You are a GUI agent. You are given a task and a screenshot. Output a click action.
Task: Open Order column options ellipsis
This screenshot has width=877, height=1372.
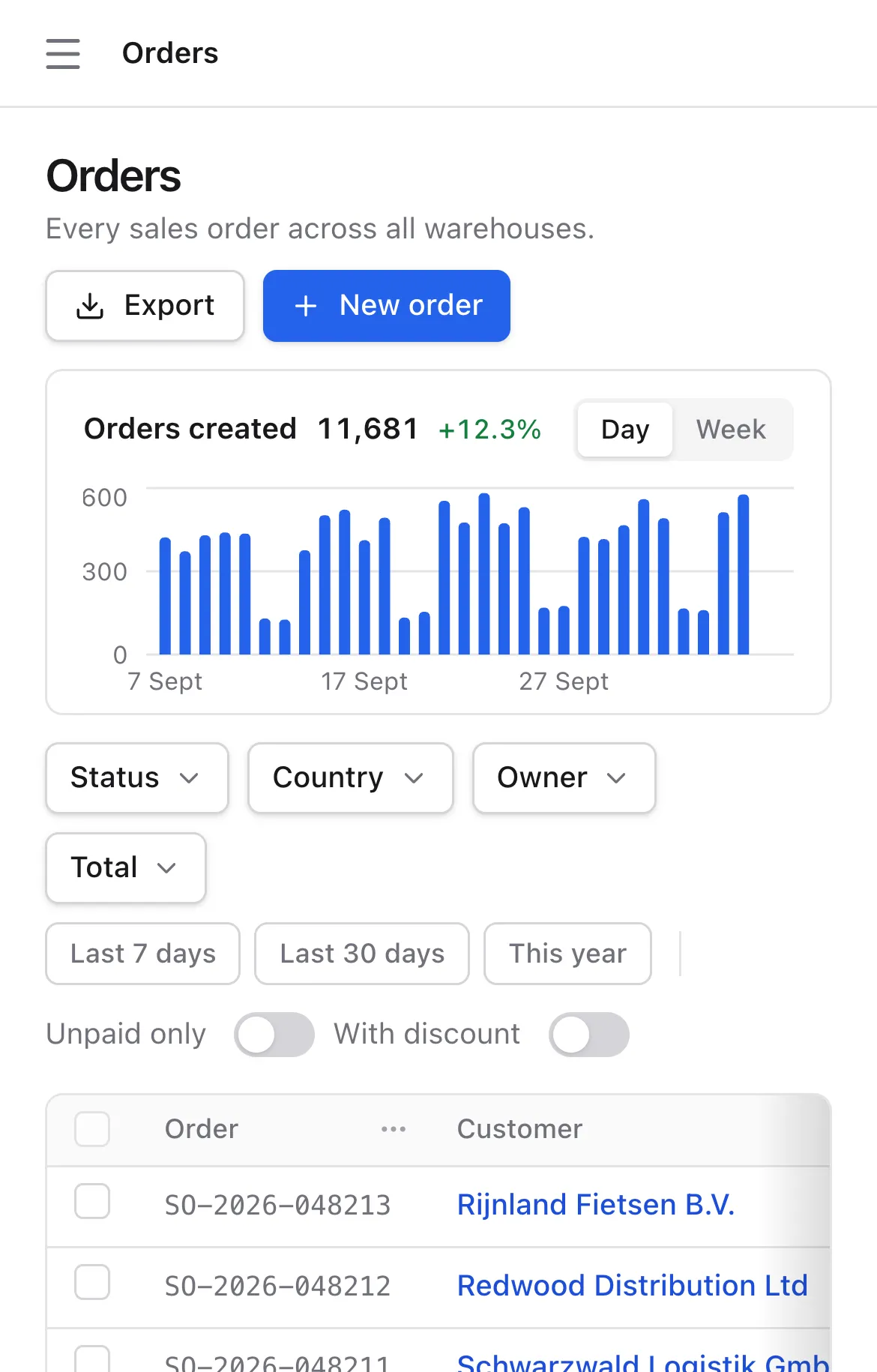[394, 1129]
